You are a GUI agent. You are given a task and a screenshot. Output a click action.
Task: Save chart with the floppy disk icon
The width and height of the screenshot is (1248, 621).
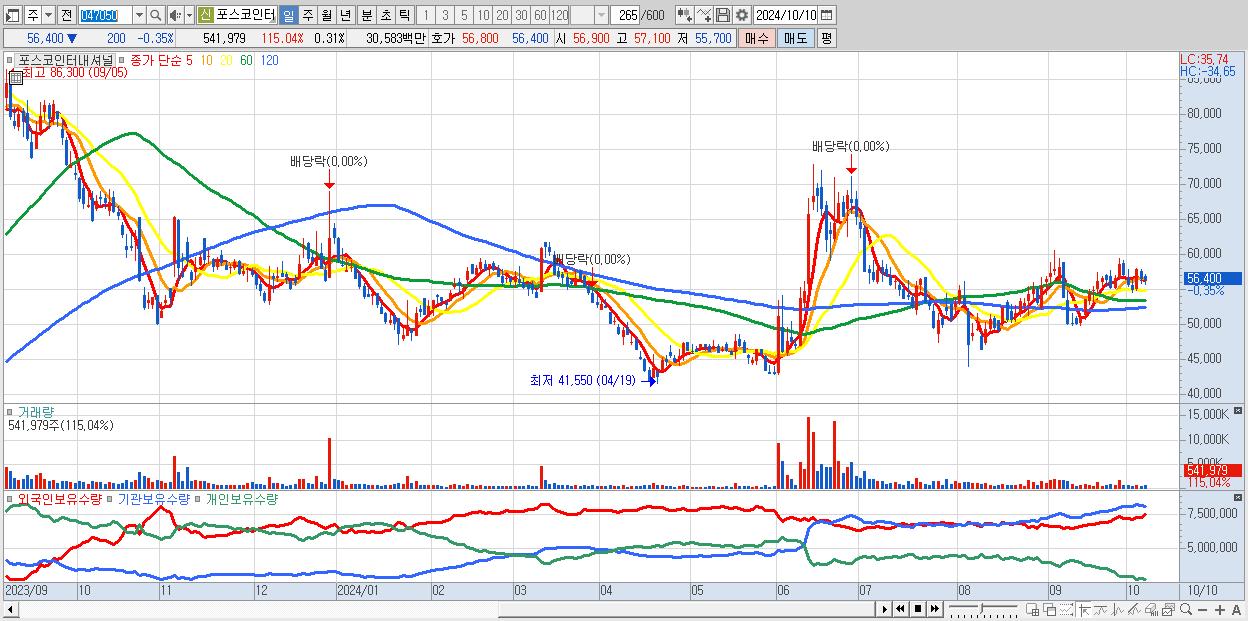point(723,15)
